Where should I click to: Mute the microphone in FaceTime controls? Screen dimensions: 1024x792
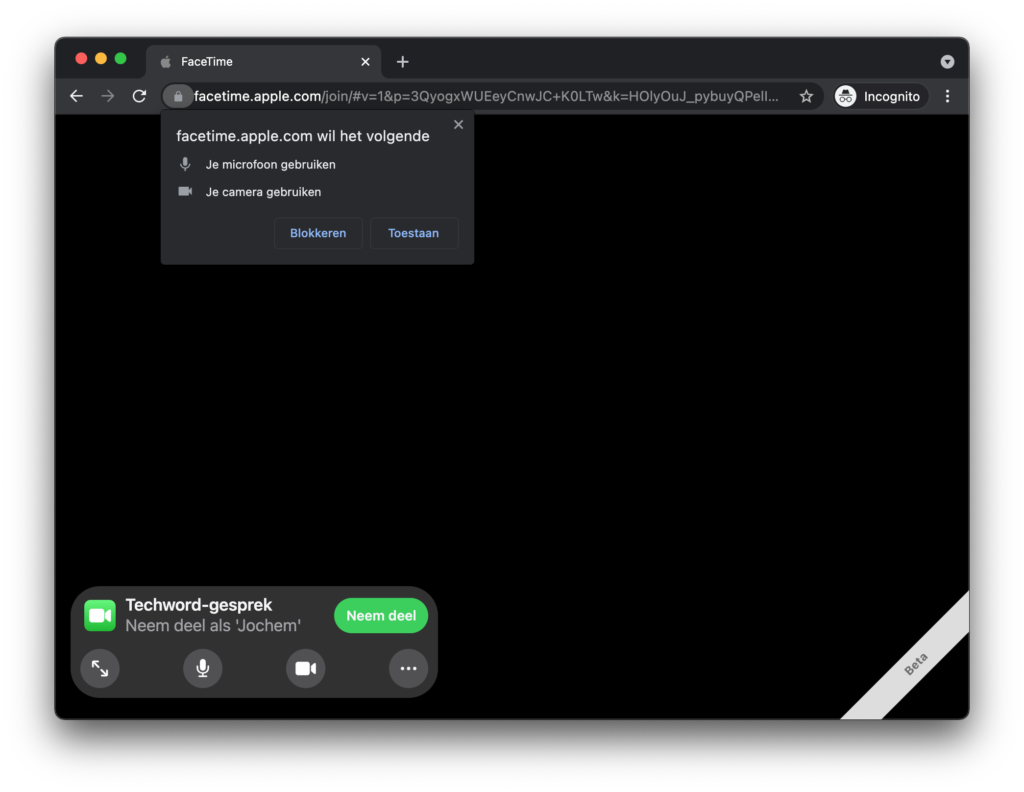click(202, 668)
